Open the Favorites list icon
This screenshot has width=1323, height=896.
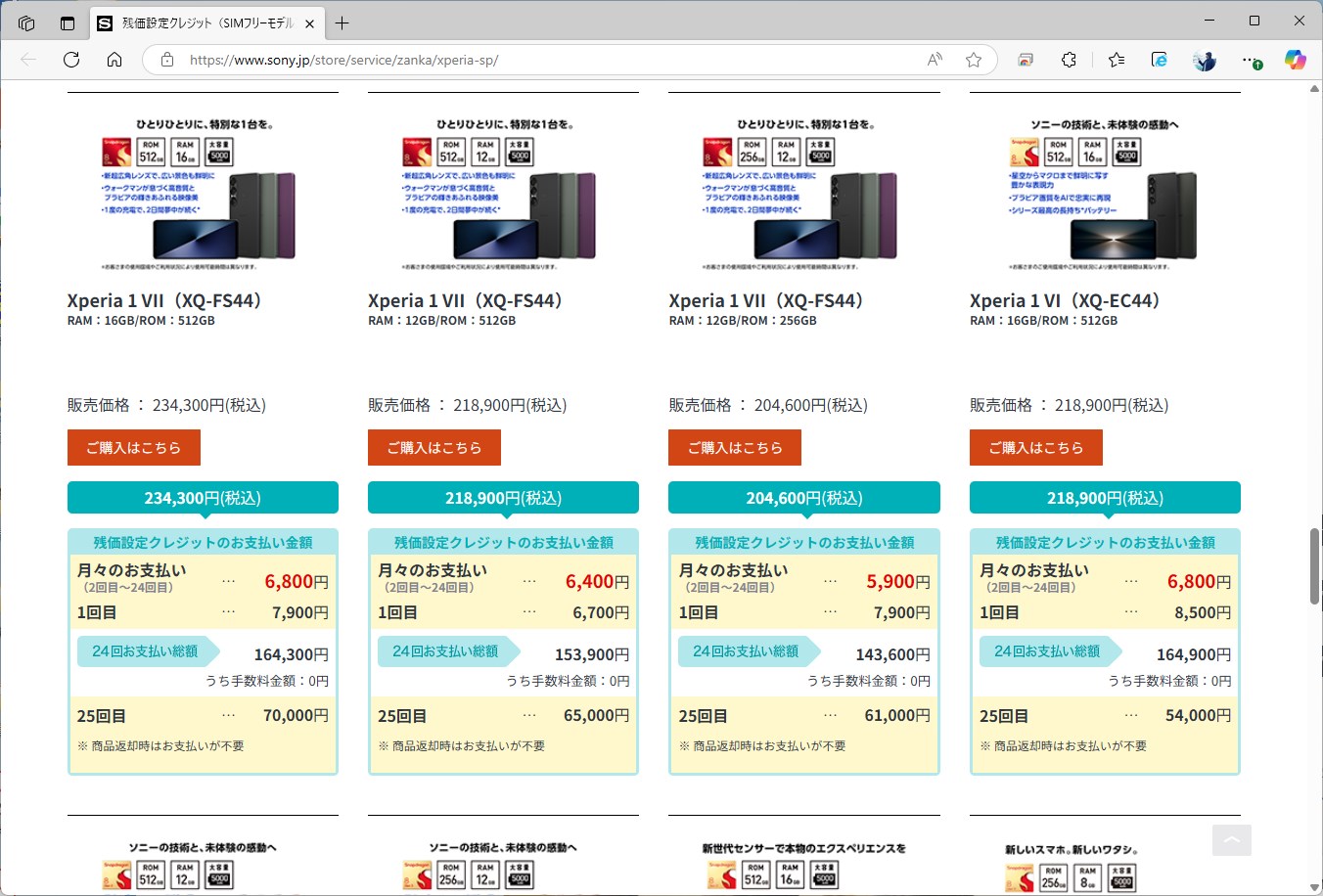[1116, 60]
